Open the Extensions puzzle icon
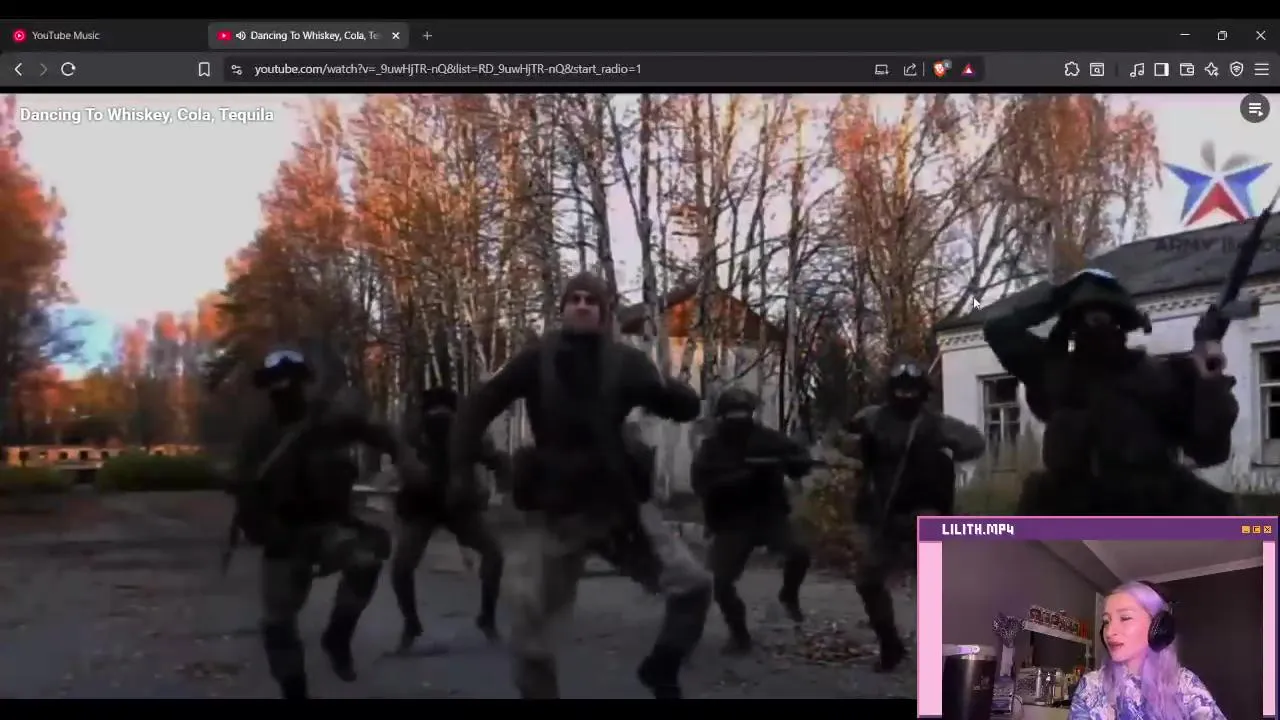 tap(1072, 69)
